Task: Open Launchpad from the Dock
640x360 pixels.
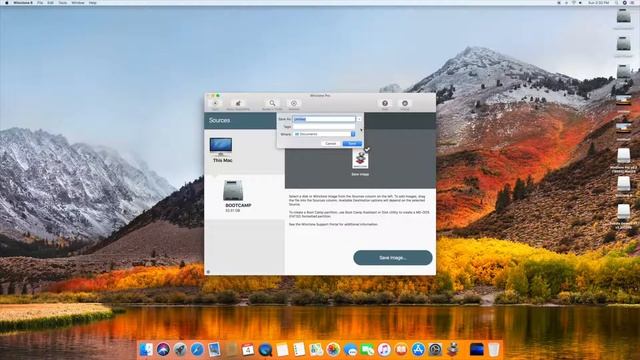Action: (180, 350)
